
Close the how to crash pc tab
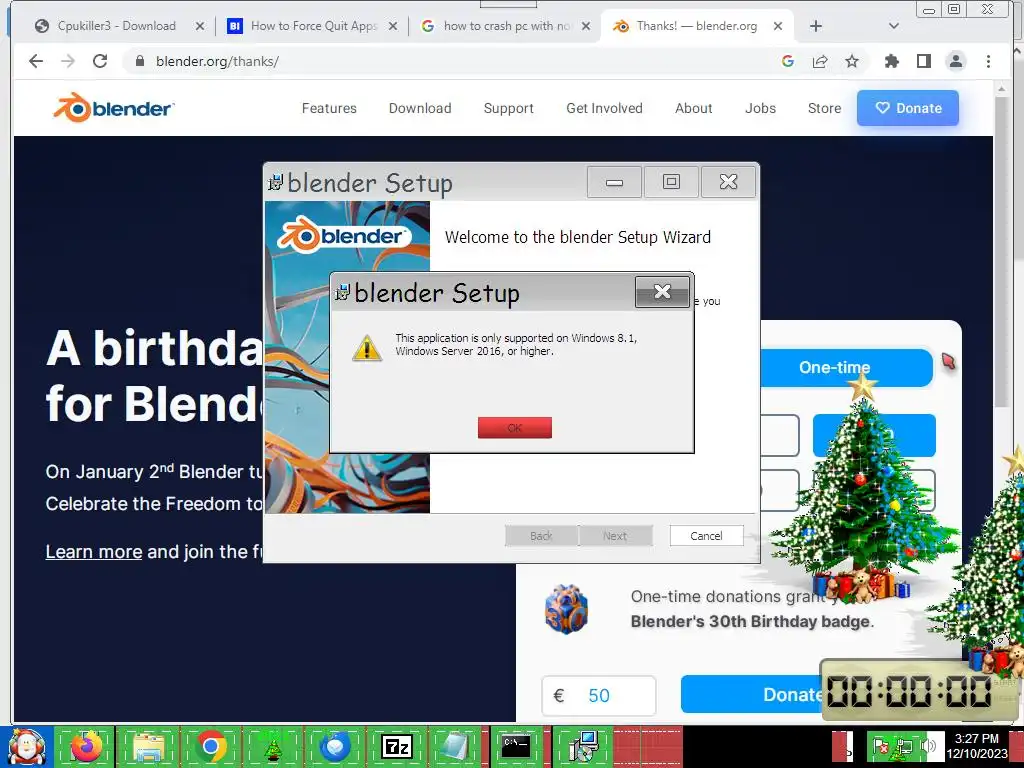[586, 26]
